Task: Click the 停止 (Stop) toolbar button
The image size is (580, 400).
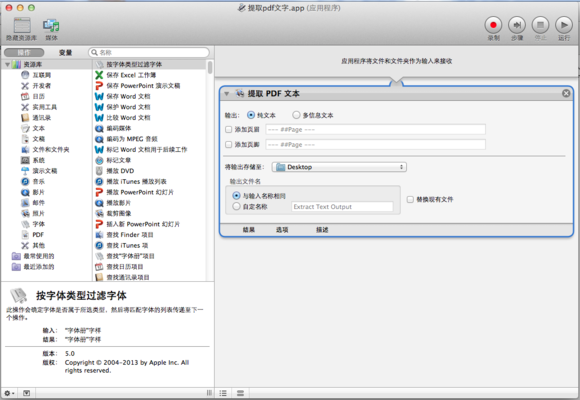Action: 540,26
